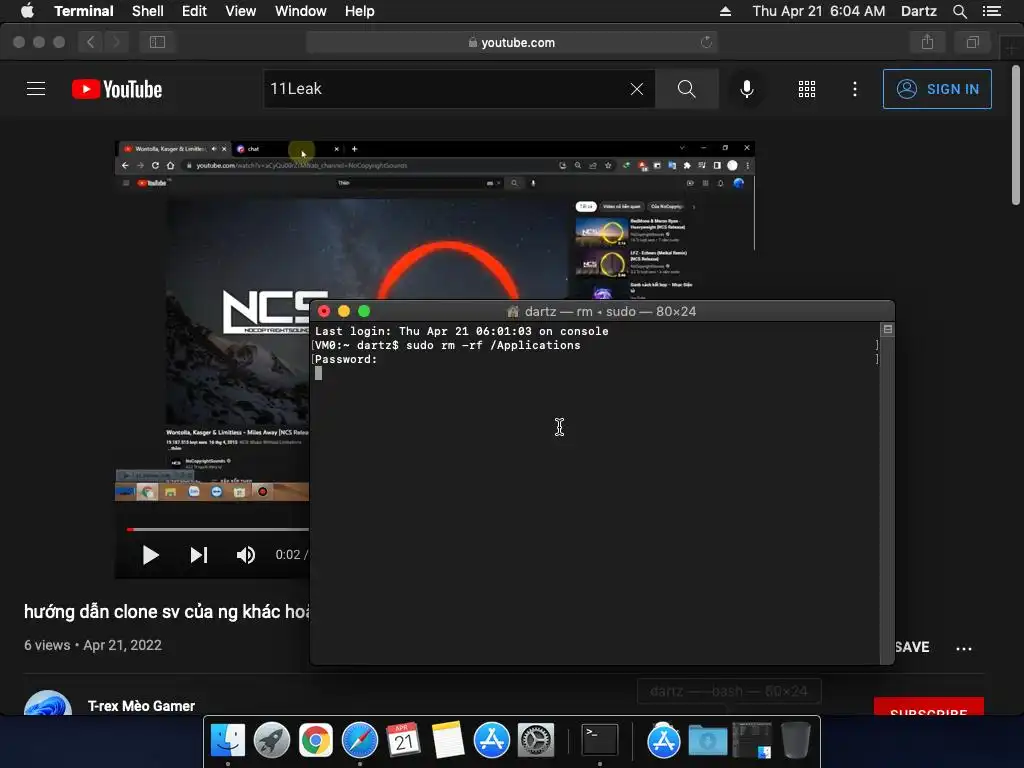
Task: Open the Edit menu
Action: [x=194, y=11]
